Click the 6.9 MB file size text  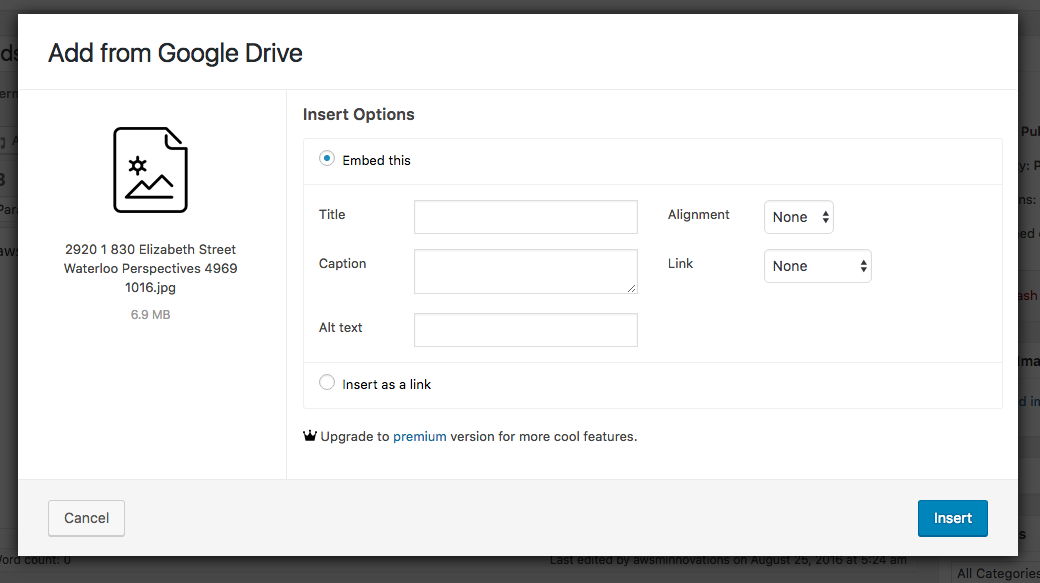click(x=151, y=314)
